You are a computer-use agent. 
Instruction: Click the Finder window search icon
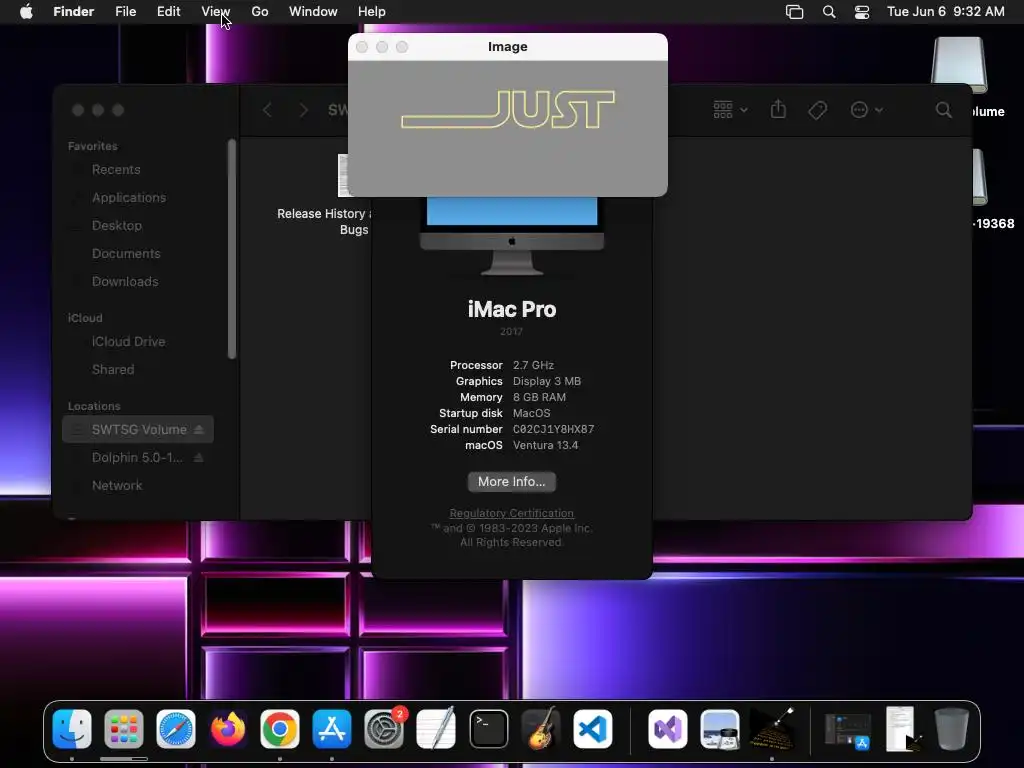click(x=943, y=110)
